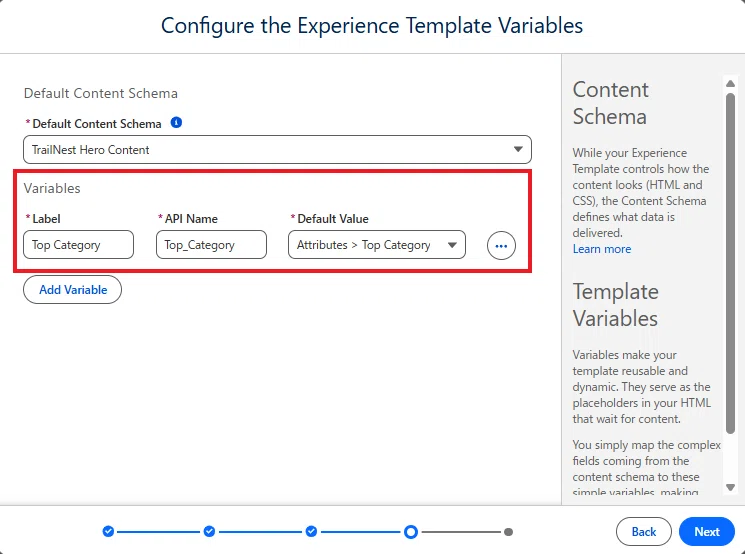Open the Default Value dropdown Attributes > Top Category
This screenshot has height=554, width=745.
coord(377,245)
